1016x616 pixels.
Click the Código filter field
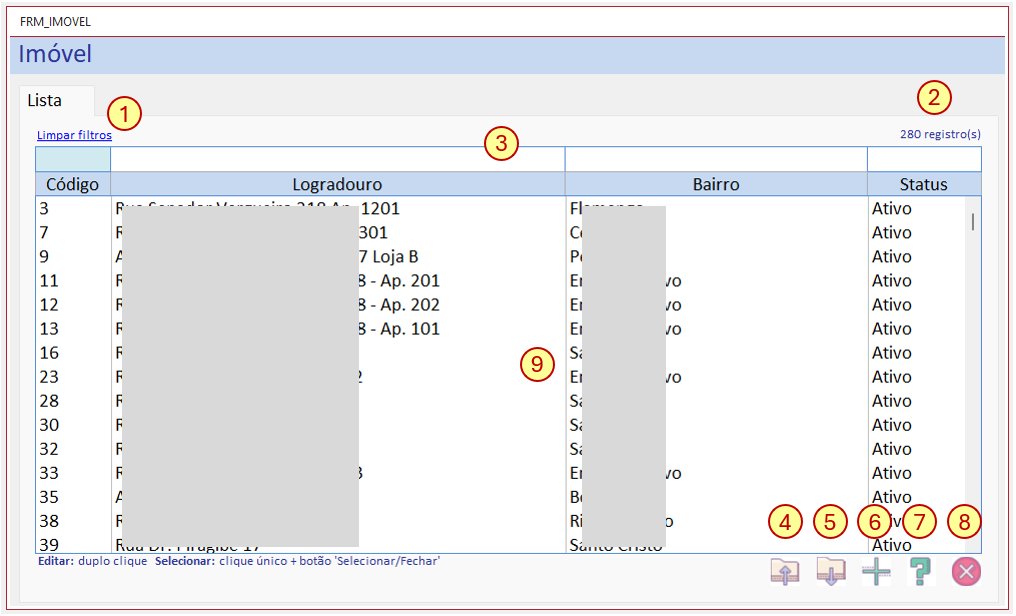73,159
